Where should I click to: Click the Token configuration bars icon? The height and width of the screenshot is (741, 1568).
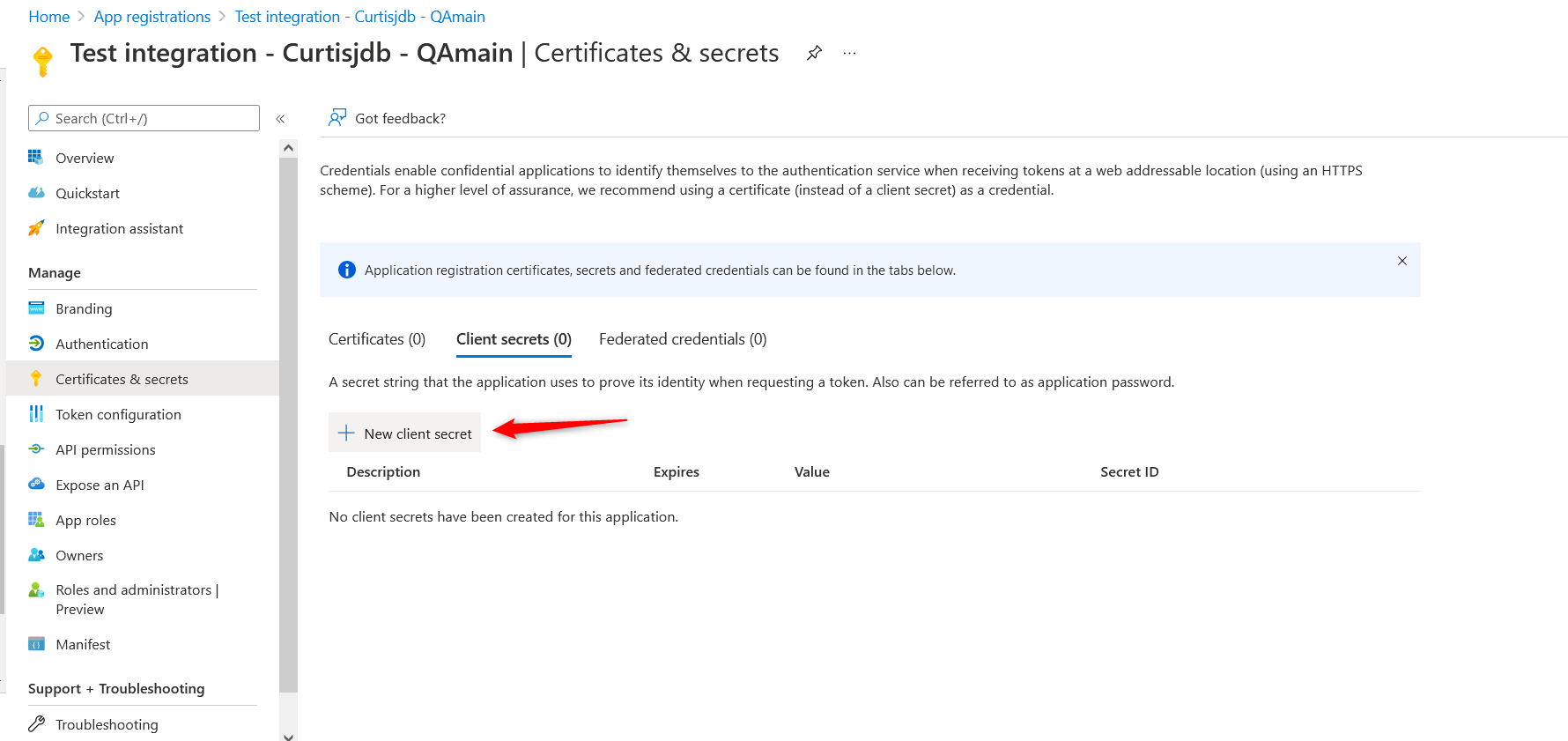click(x=36, y=414)
